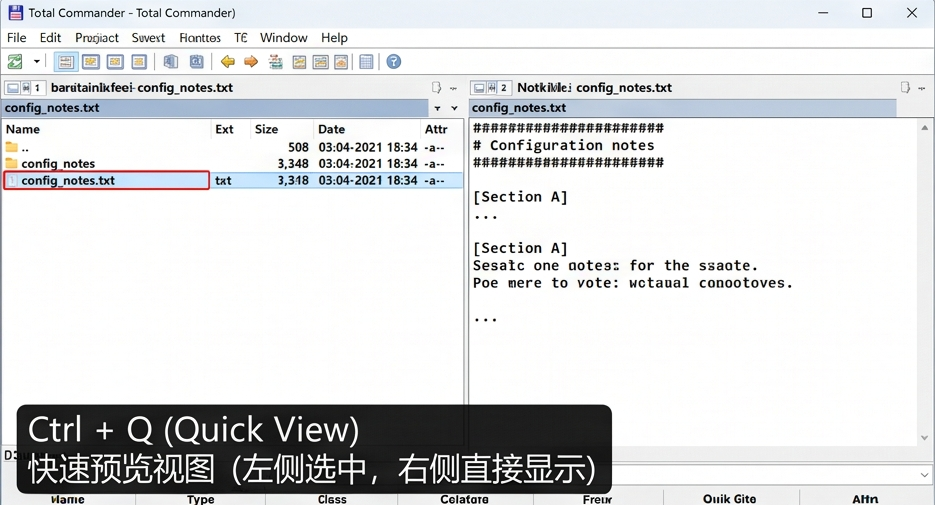Click the dash button at right panel header end
The width and height of the screenshot is (935, 505).
[922, 88]
